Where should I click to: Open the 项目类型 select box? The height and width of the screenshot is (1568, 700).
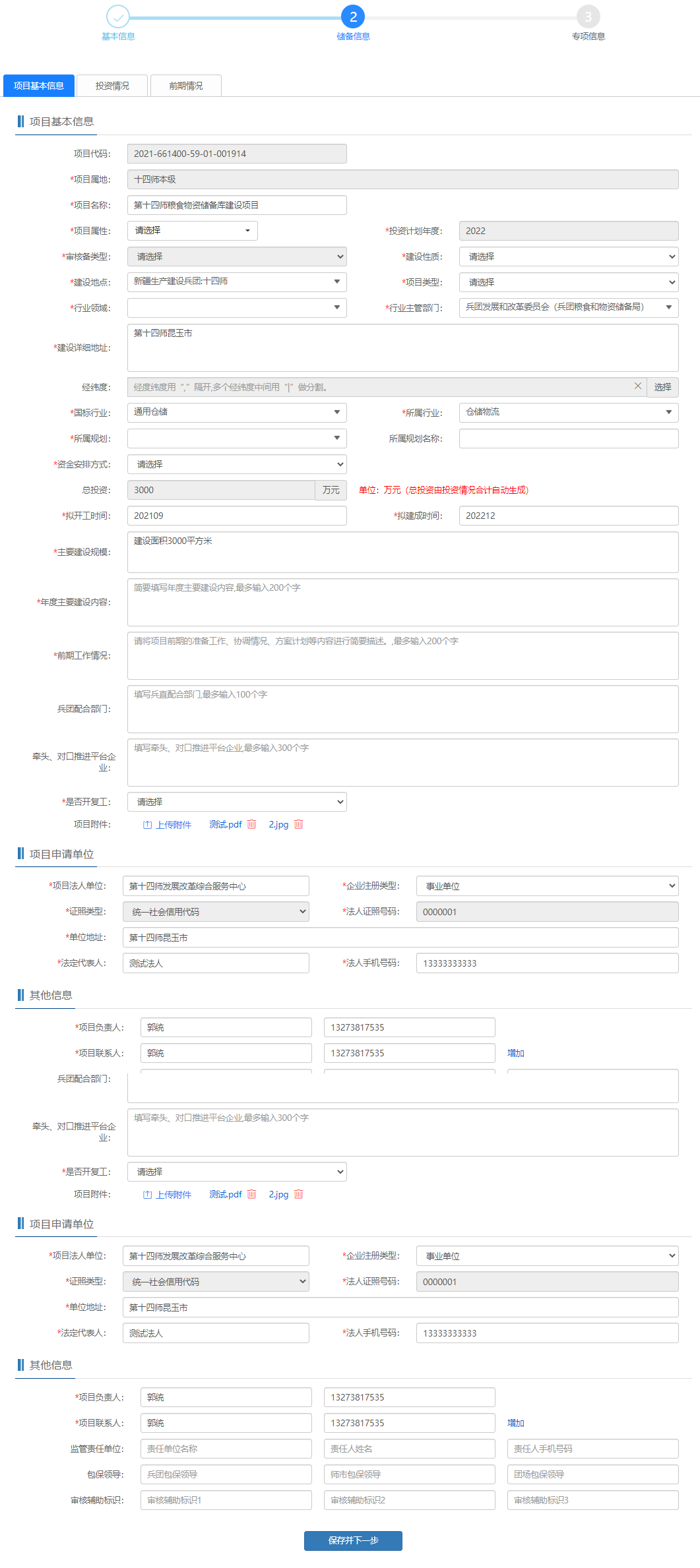(x=568, y=282)
